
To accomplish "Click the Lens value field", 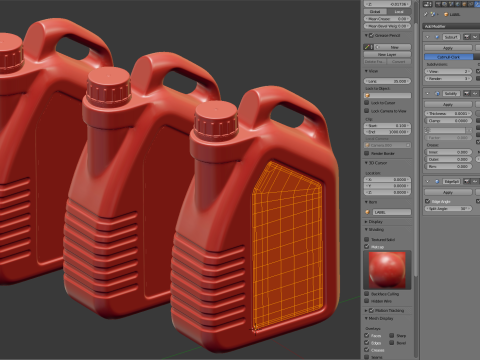I will tap(387, 81).
